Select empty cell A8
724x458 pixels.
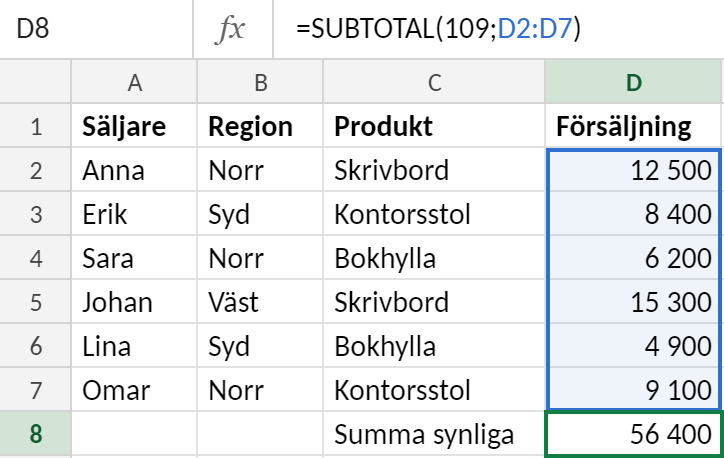(134, 434)
